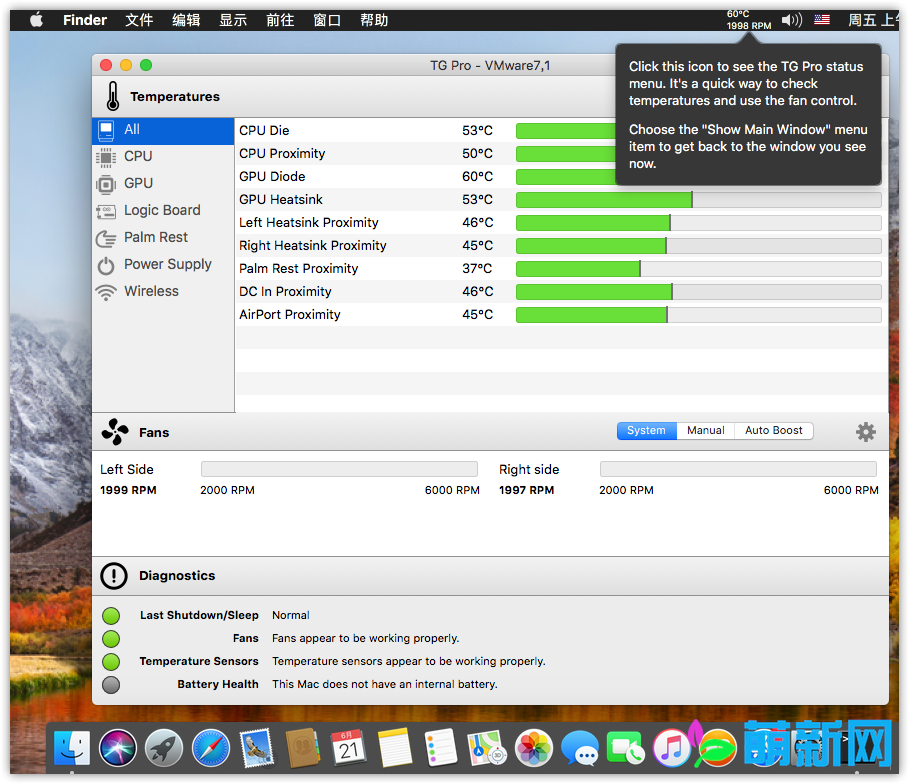The width and height of the screenshot is (909, 784).
Task: Select the All sensors monitor icon
Action: (106, 130)
